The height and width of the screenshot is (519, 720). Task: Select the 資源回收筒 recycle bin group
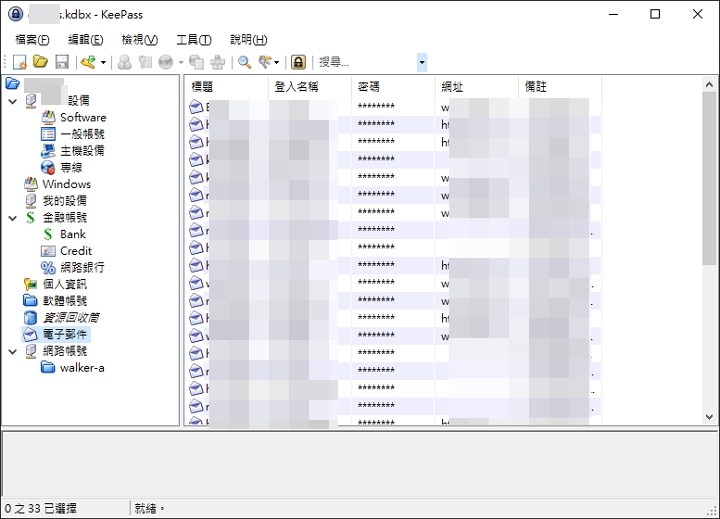(x=71, y=318)
